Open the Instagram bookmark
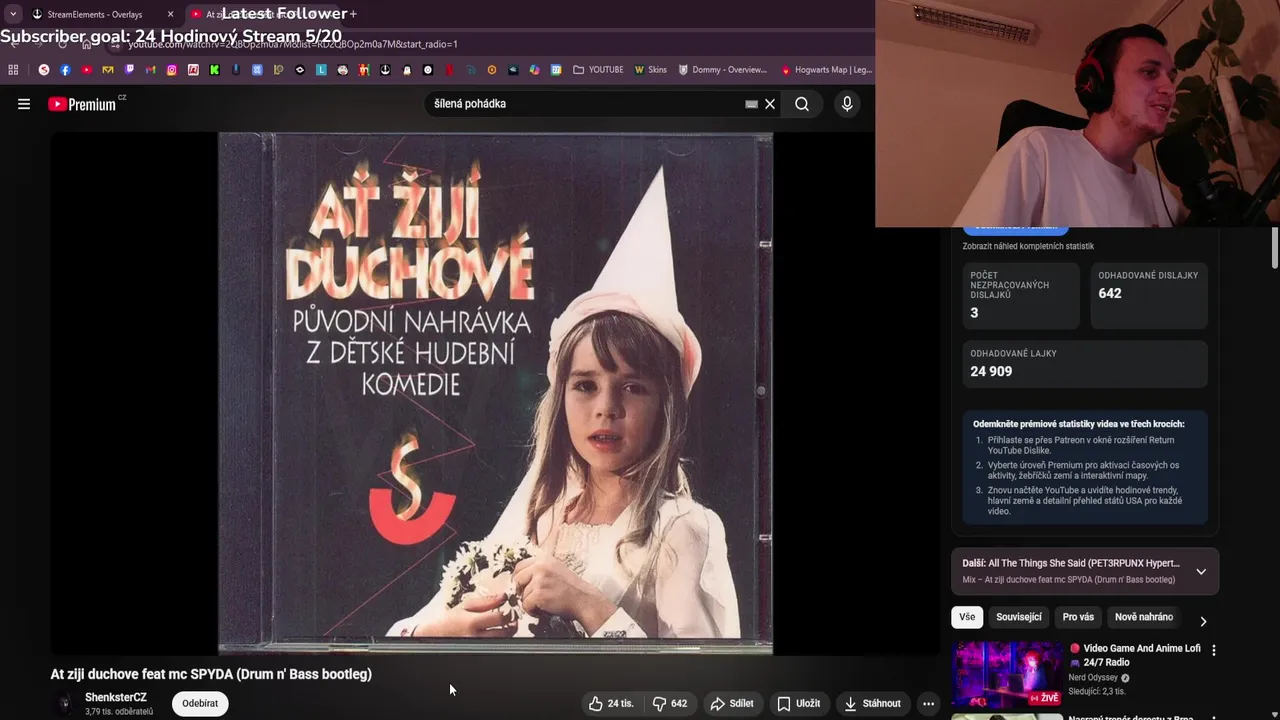The image size is (1280, 720). 172,70
